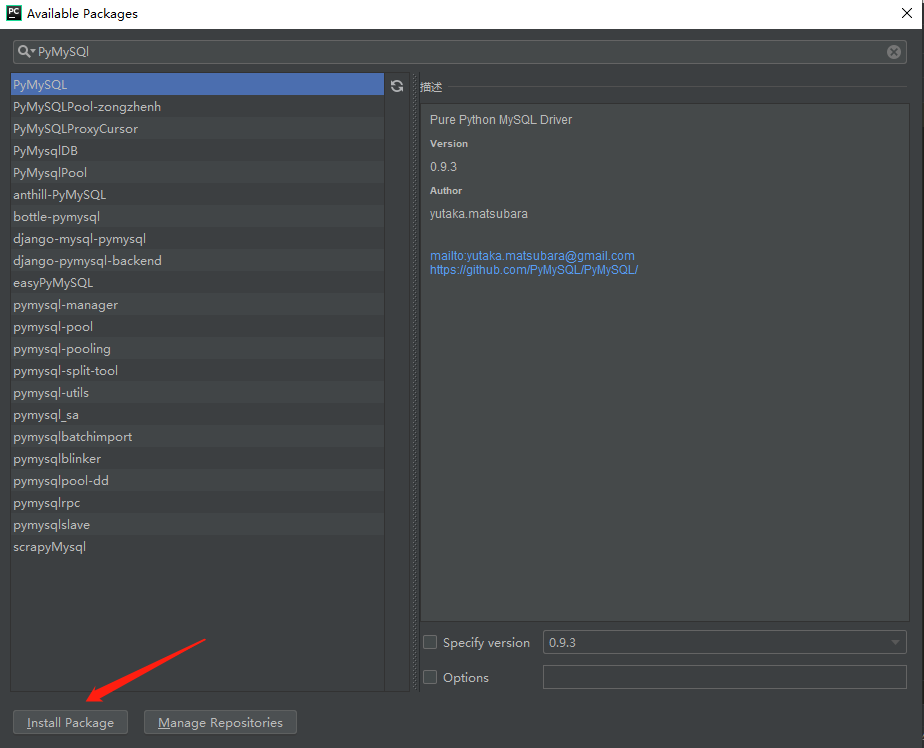Click the Install Package button

point(71,722)
